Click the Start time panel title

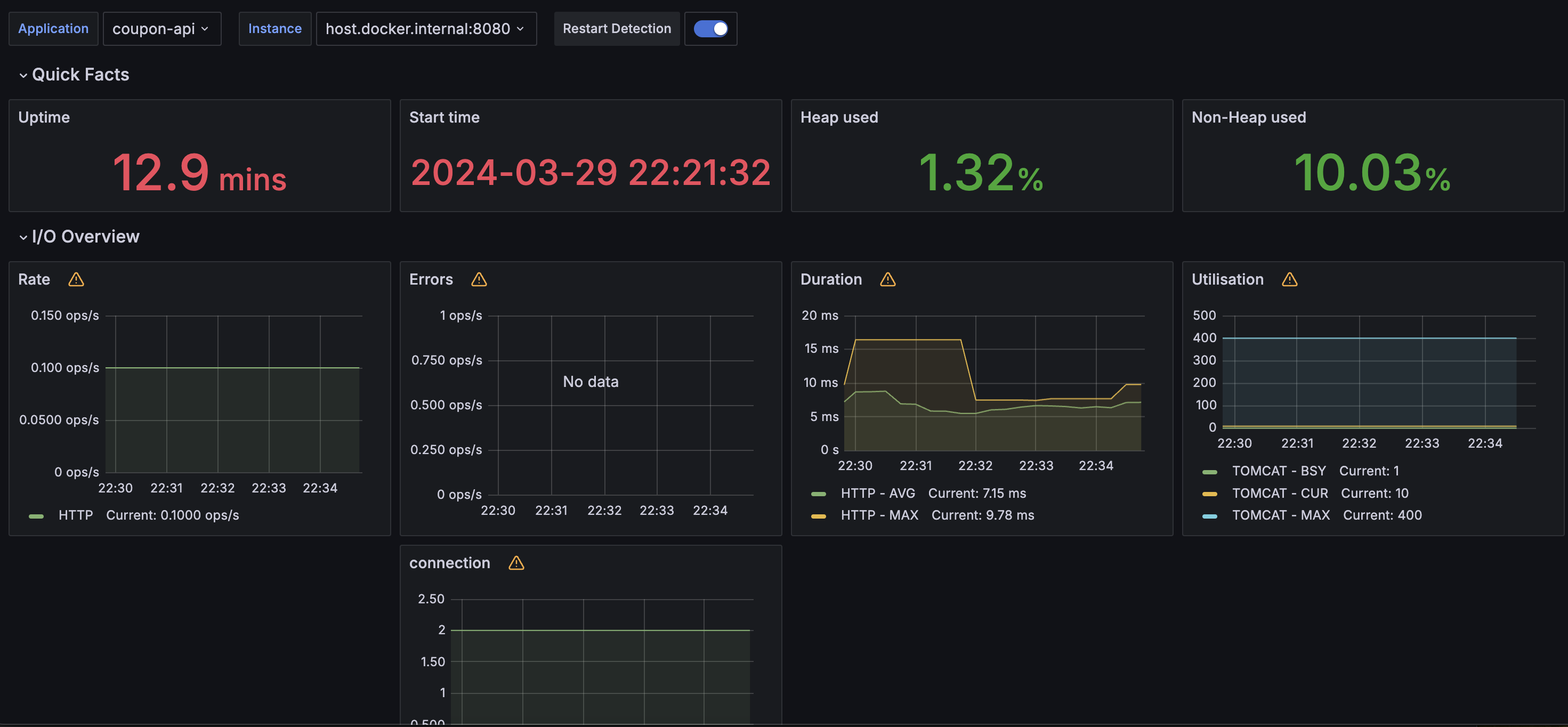444,117
